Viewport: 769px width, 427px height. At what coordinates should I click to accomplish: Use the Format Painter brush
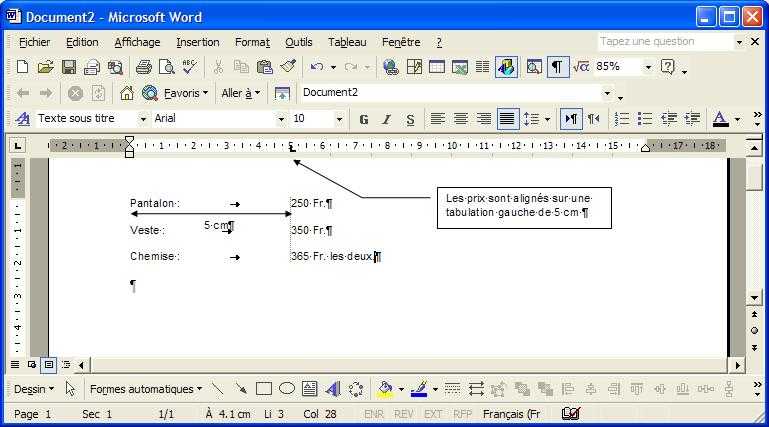[x=288, y=67]
